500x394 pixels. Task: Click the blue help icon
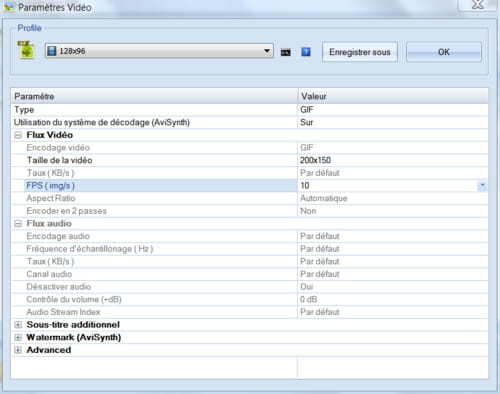coord(306,52)
